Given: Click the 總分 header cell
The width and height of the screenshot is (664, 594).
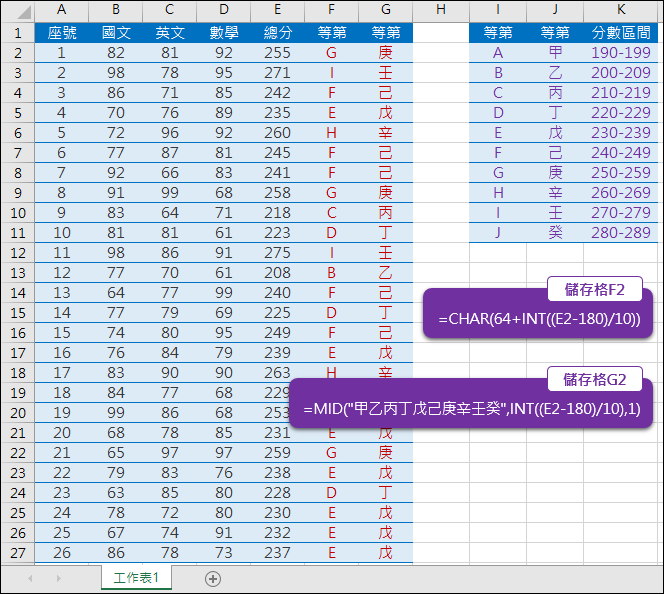Looking at the screenshot, I should click(x=277, y=33).
